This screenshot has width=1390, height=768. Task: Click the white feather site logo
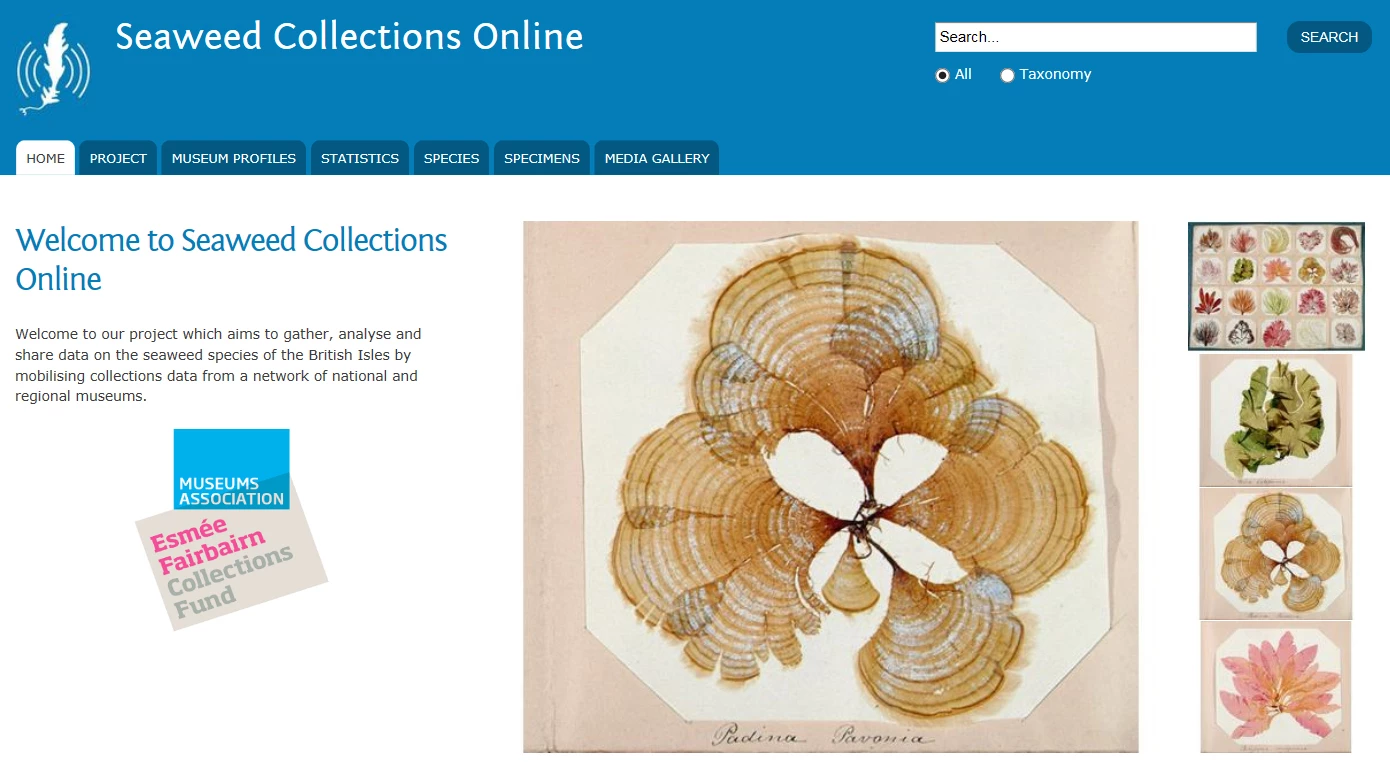pyautogui.click(x=54, y=69)
